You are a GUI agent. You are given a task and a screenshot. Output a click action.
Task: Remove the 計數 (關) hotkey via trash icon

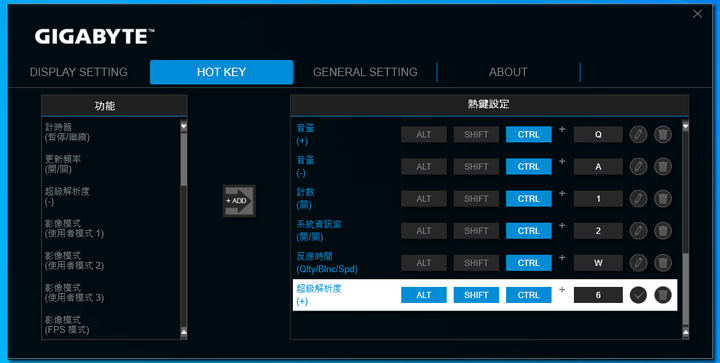tap(663, 199)
